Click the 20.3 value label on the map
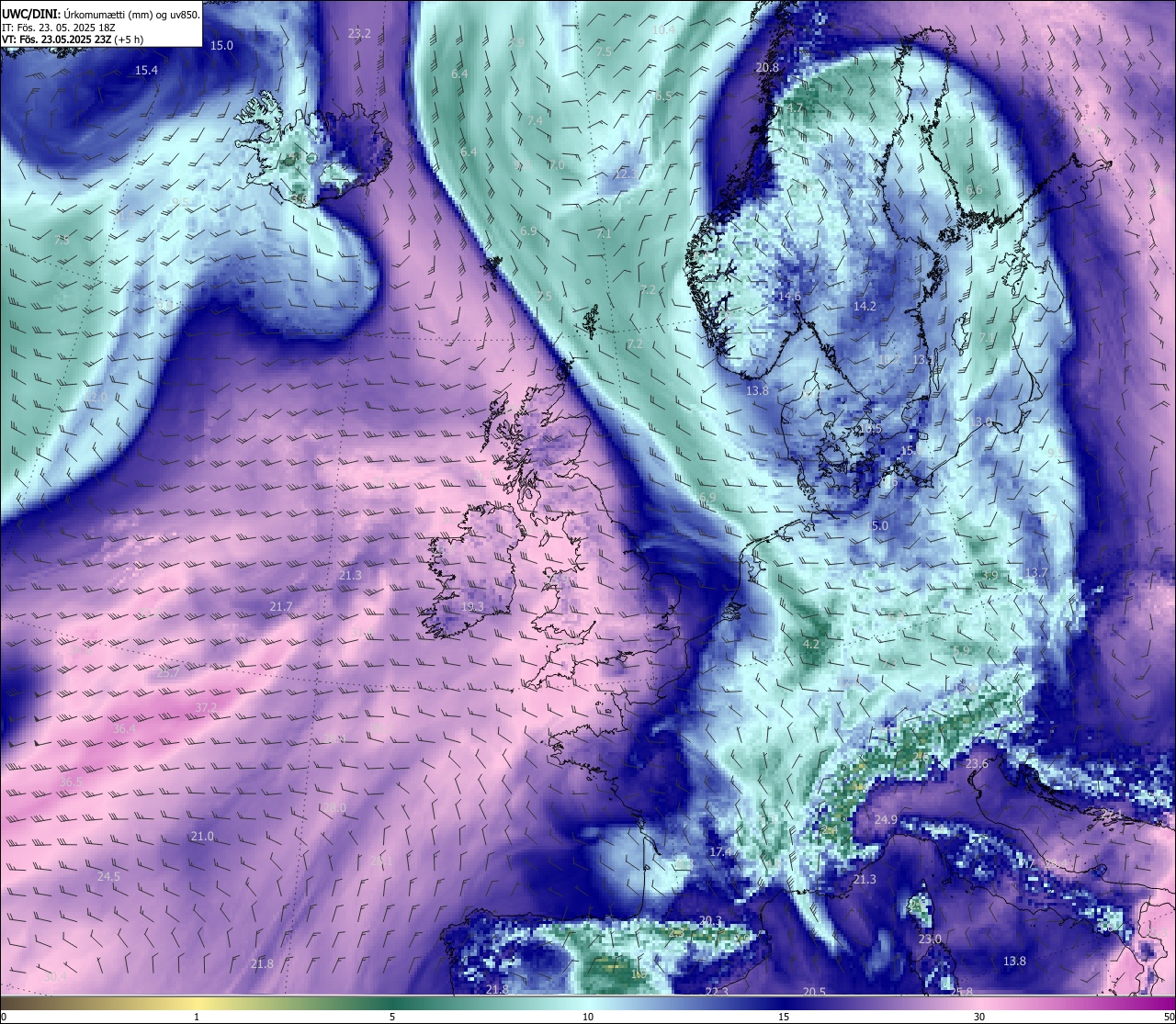1176x1024 pixels. (x=711, y=920)
